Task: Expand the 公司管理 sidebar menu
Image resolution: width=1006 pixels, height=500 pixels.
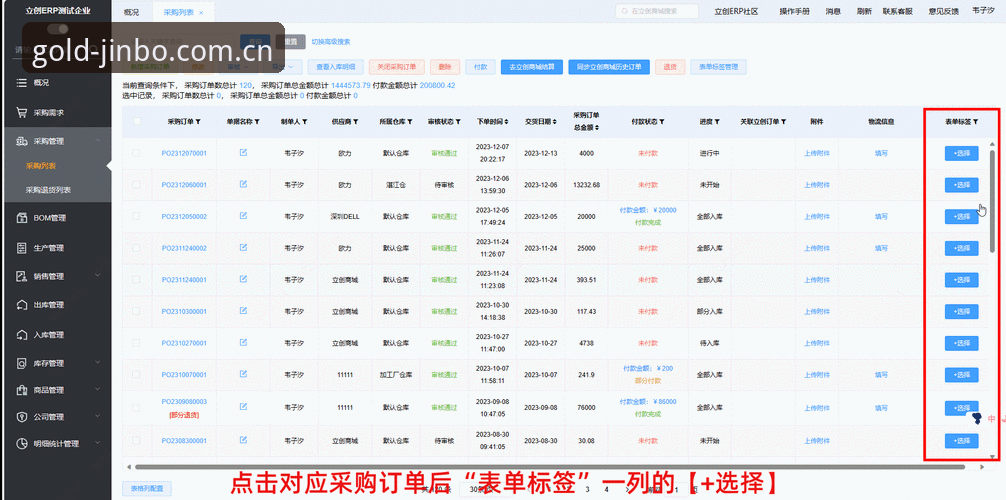Action: (98, 417)
